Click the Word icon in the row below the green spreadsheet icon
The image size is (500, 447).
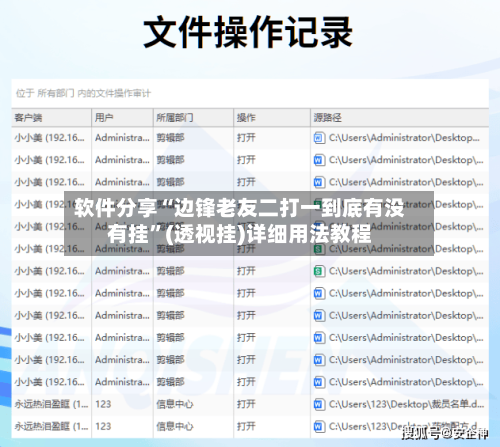(318, 293)
